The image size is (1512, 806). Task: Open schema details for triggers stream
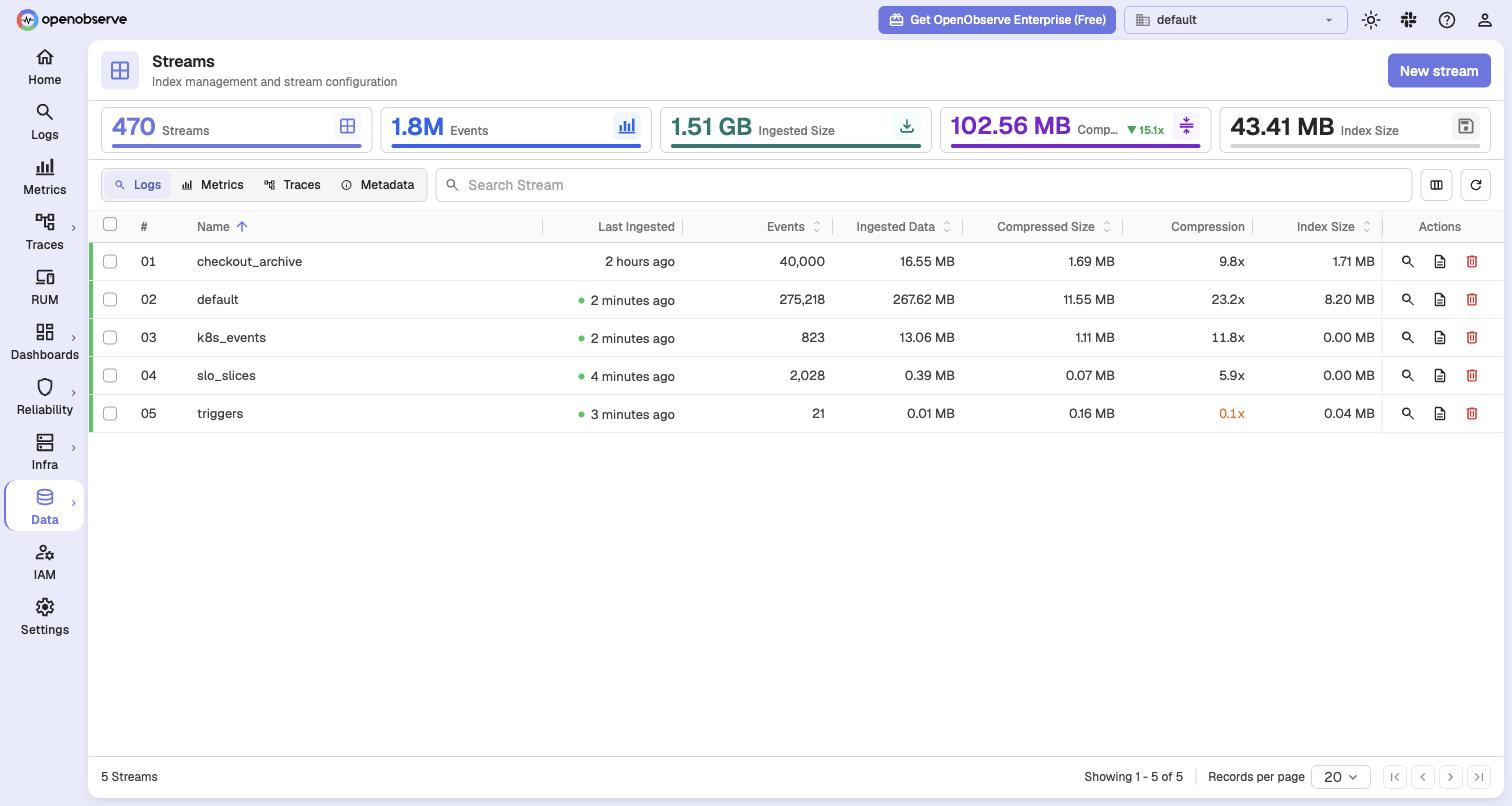pyautogui.click(x=1440, y=414)
